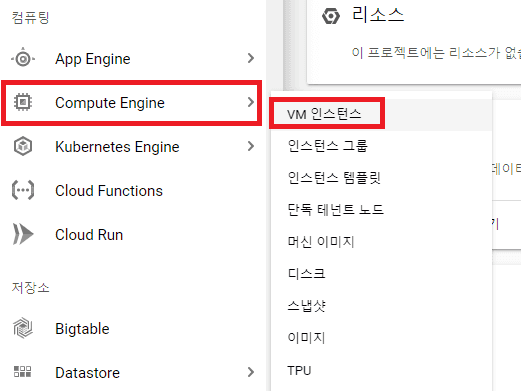Click the Compute Engine chip icon
This screenshot has height=391, width=521.
[x=23, y=102]
